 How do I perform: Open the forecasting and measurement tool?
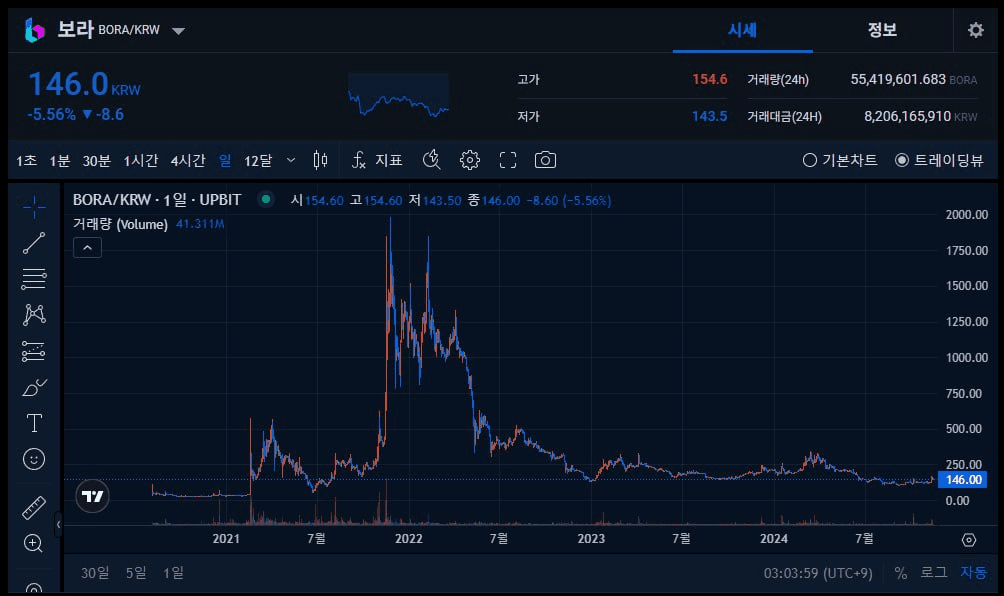[34, 351]
